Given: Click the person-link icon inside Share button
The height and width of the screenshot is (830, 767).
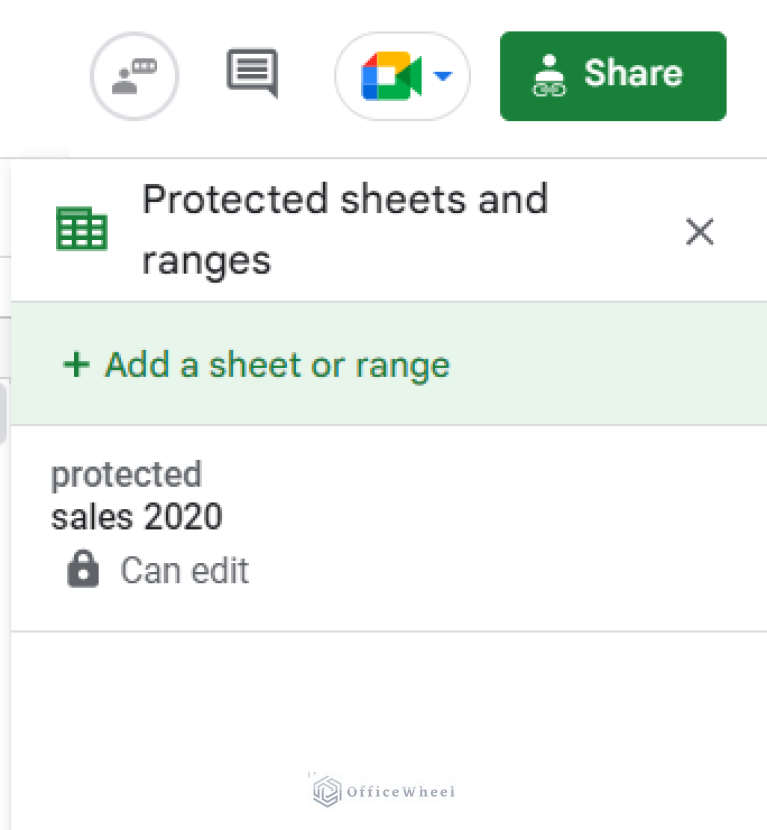Looking at the screenshot, I should pos(549,75).
